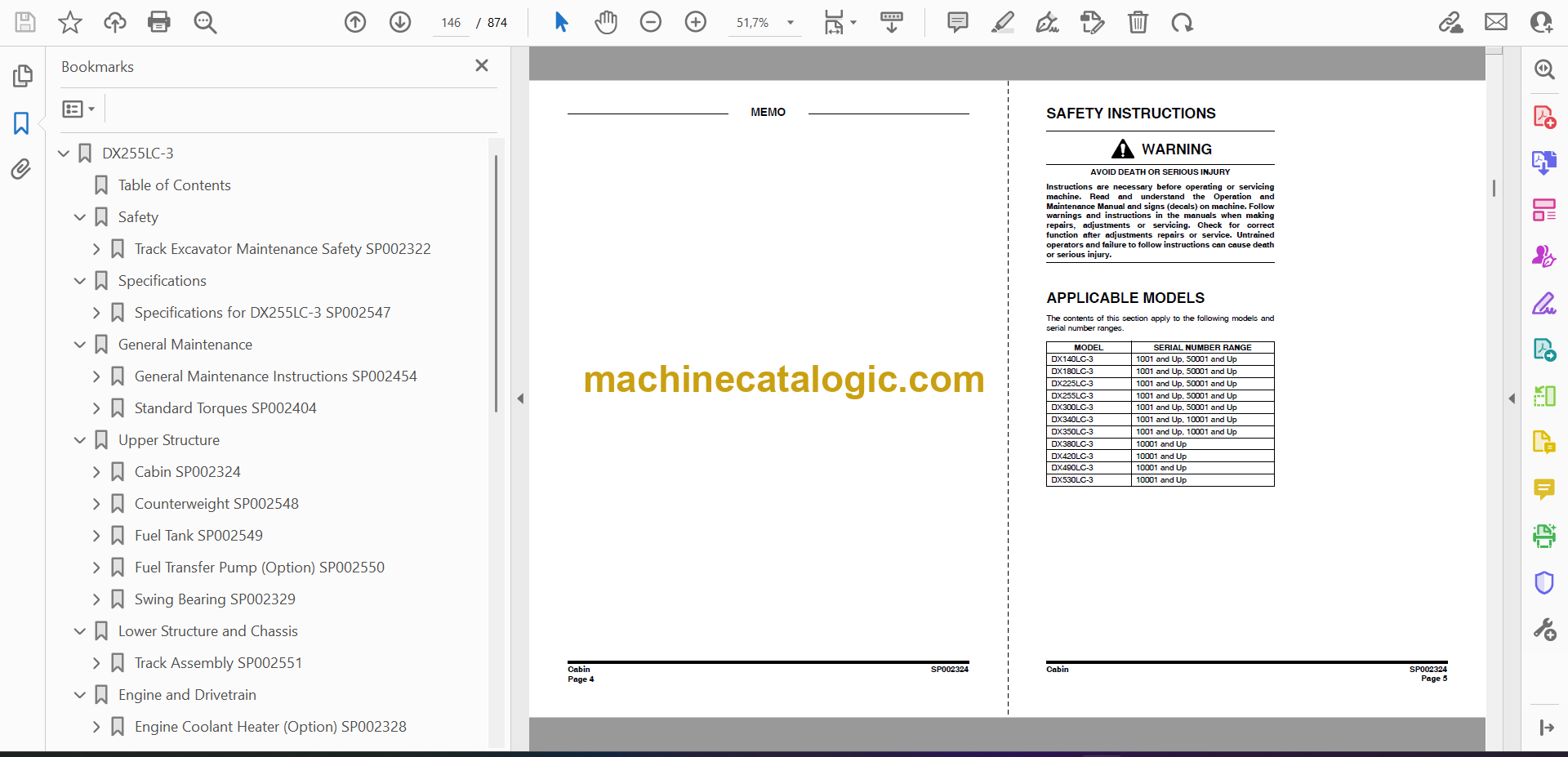Collapse the Specifications bookmark group

tap(80, 281)
